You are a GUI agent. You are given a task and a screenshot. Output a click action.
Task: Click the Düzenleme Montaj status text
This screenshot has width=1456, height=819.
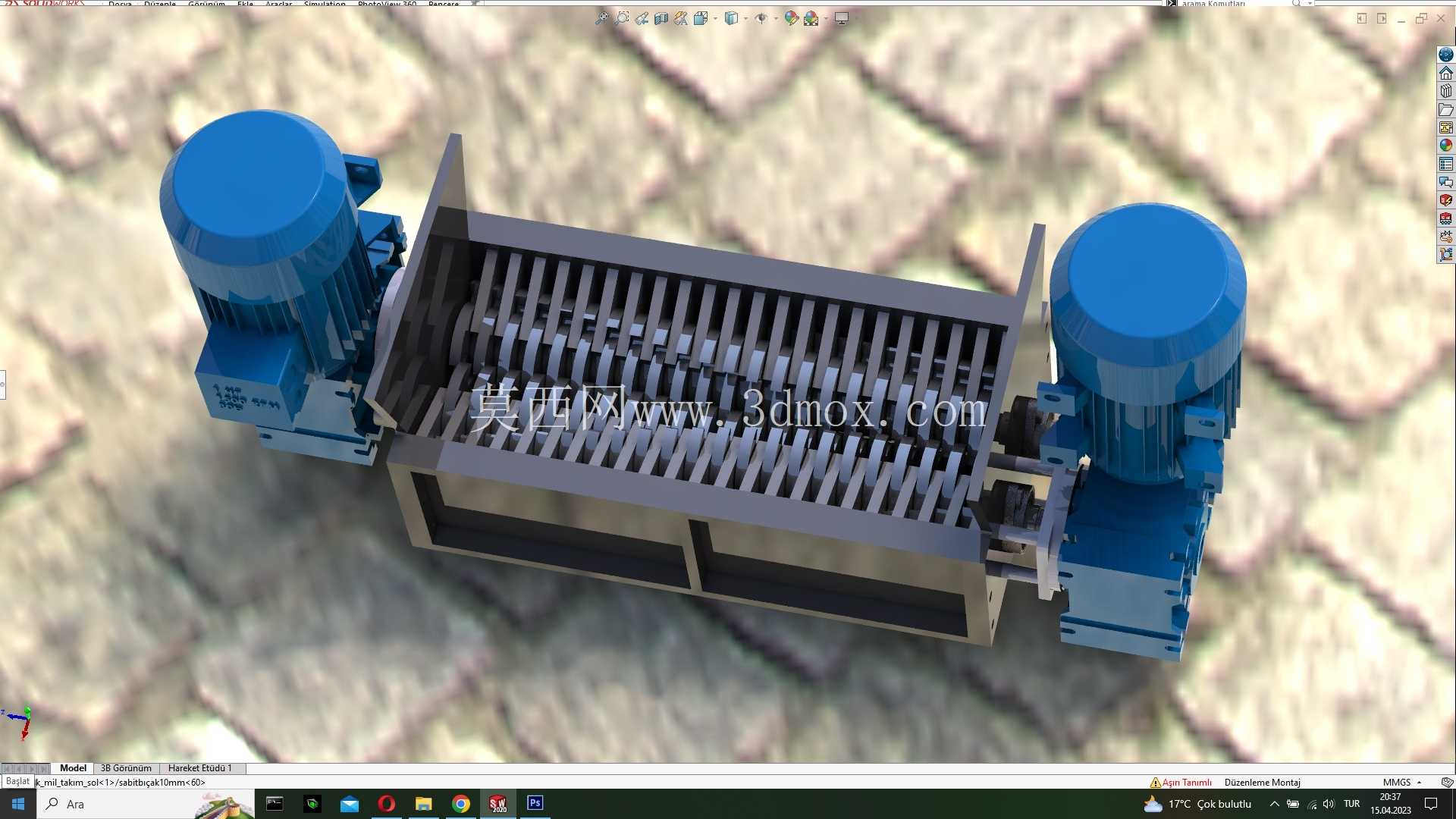[1263, 783]
